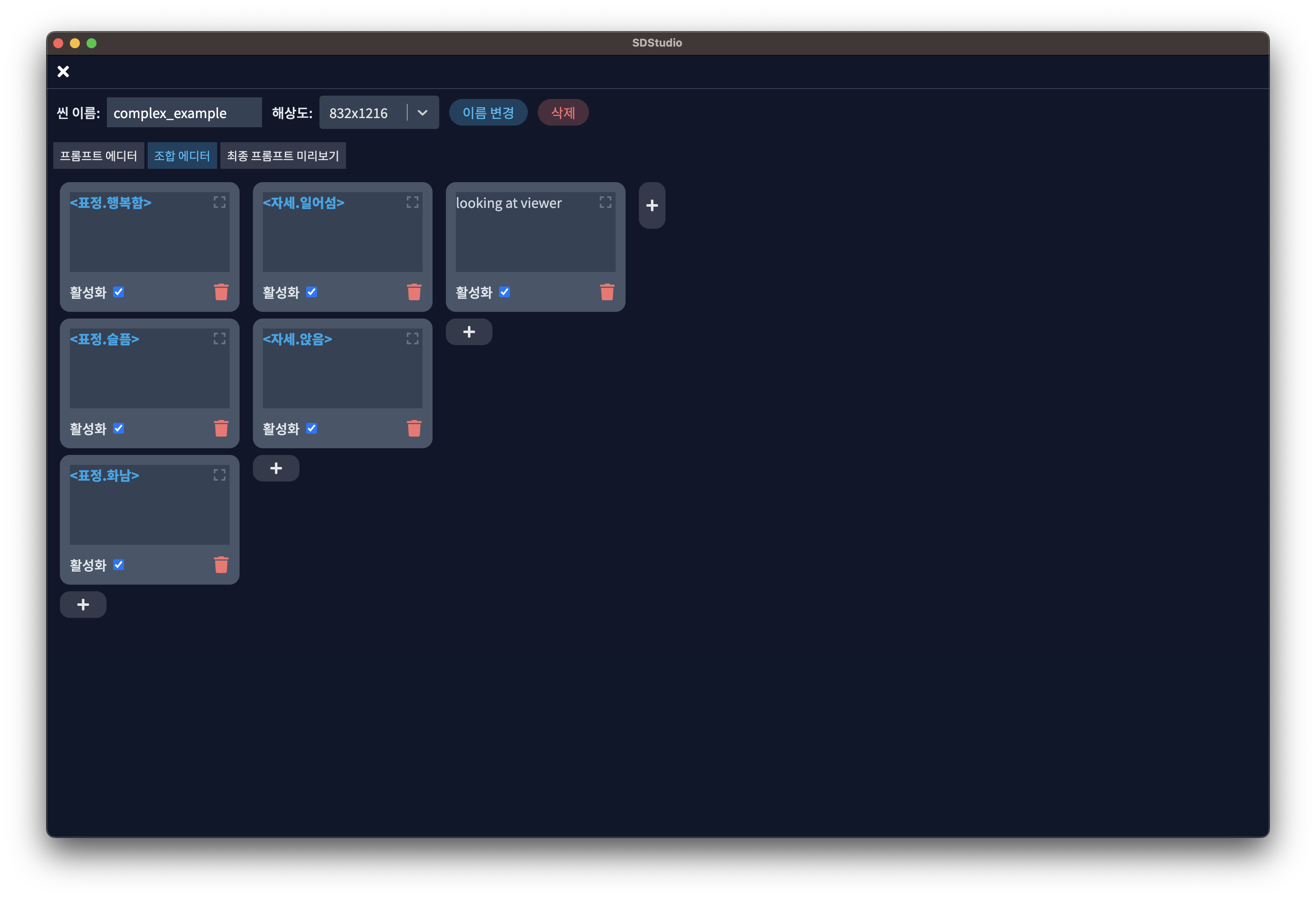The height and width of the screenshot is (899, 1316).
Task: Add a new card below <표정.화남>
Action: [83, 605]
